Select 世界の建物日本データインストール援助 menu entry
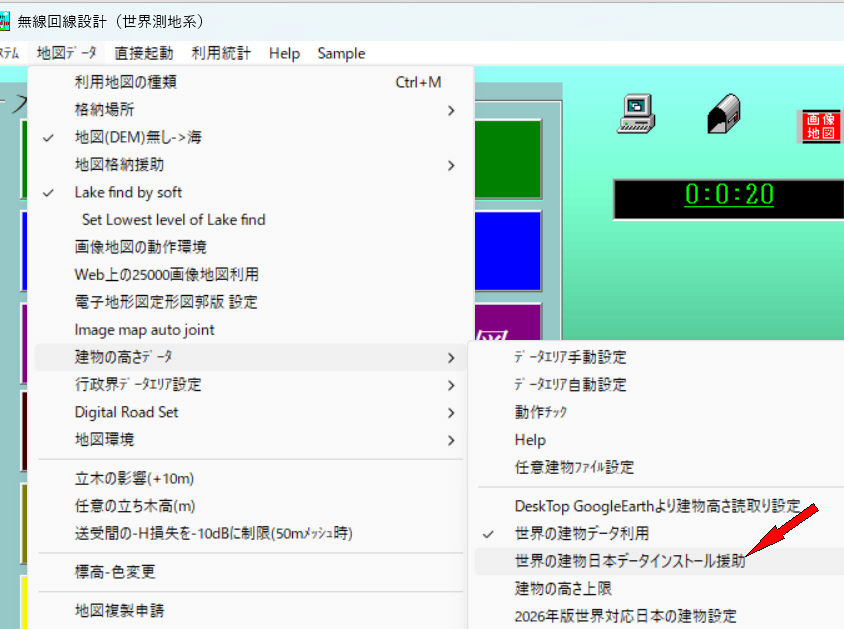Screen dimensions: 844x629 (630, 561)
